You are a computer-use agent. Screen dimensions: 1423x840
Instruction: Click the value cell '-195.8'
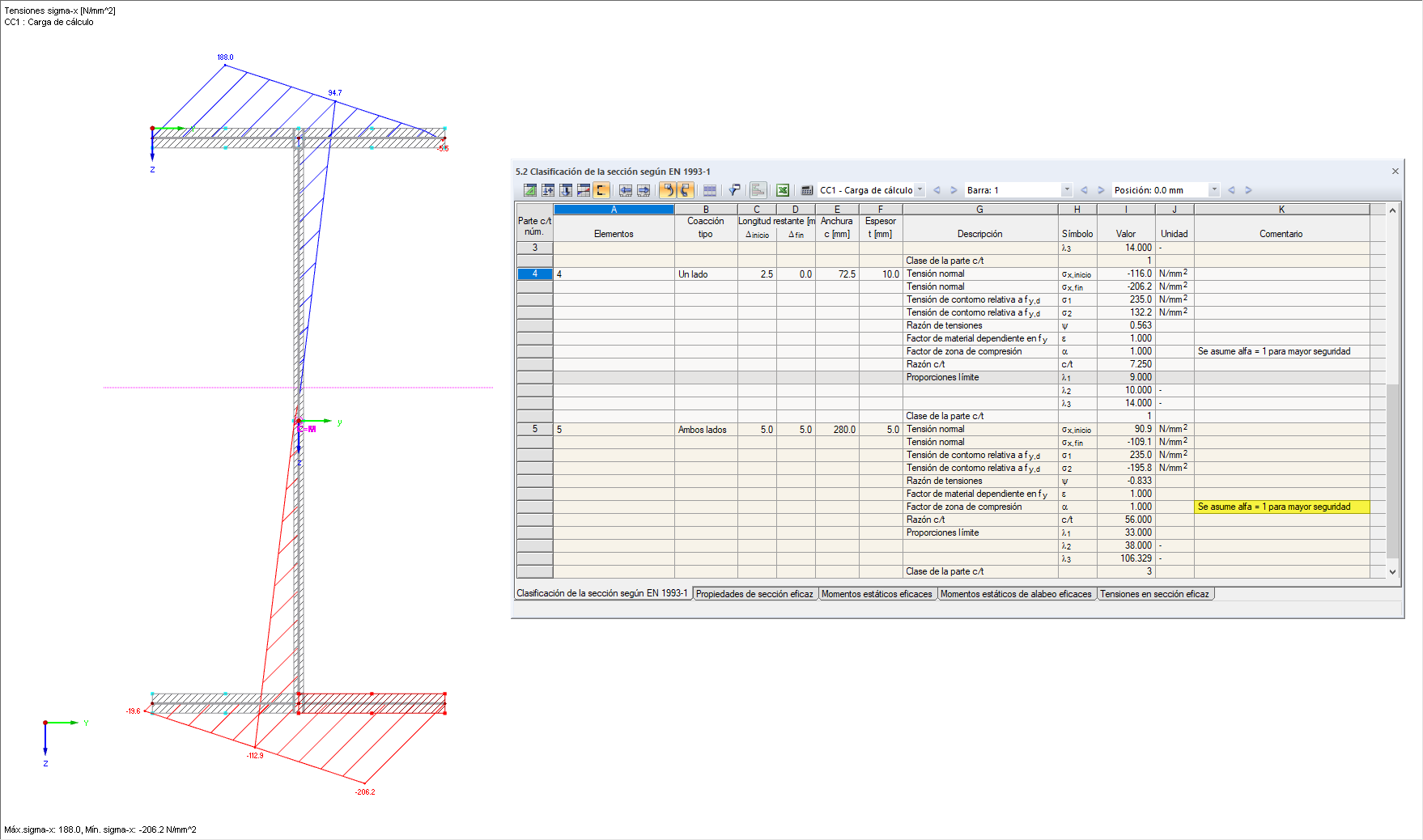coord(1126,468)
